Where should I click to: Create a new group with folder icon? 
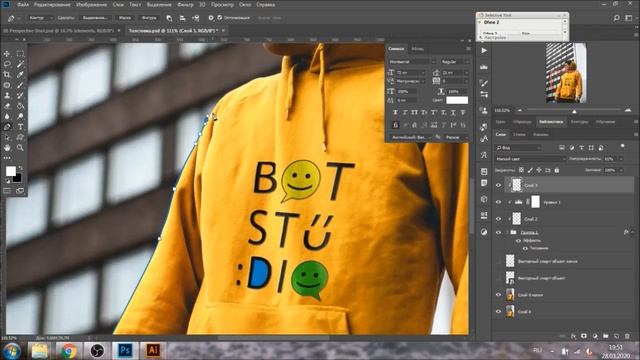pos(606,336)
